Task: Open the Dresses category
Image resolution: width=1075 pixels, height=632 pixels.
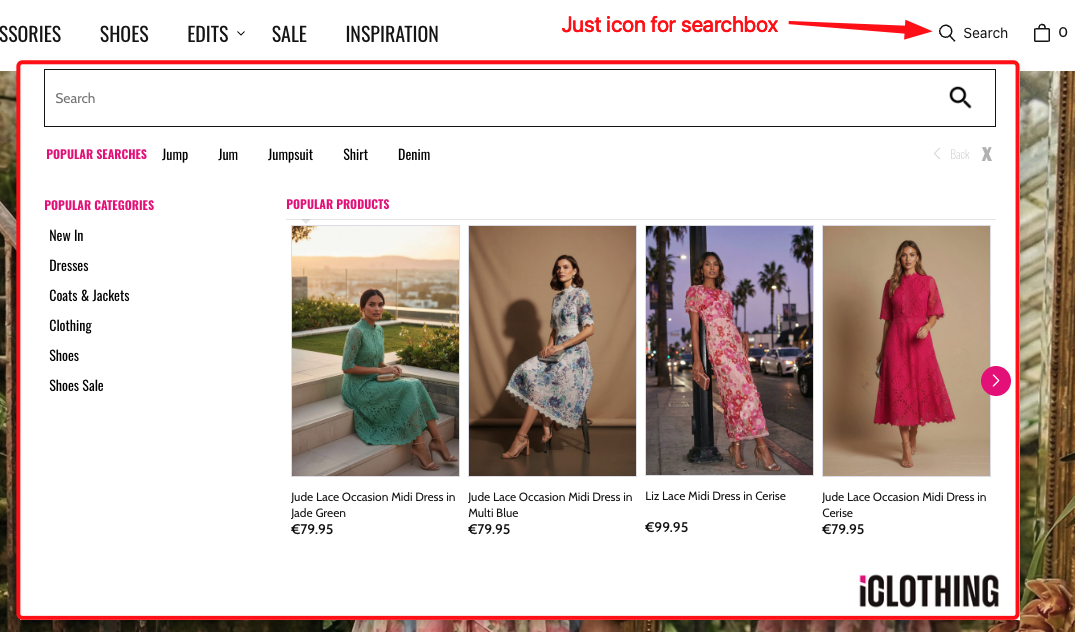Action: point(68,265)
